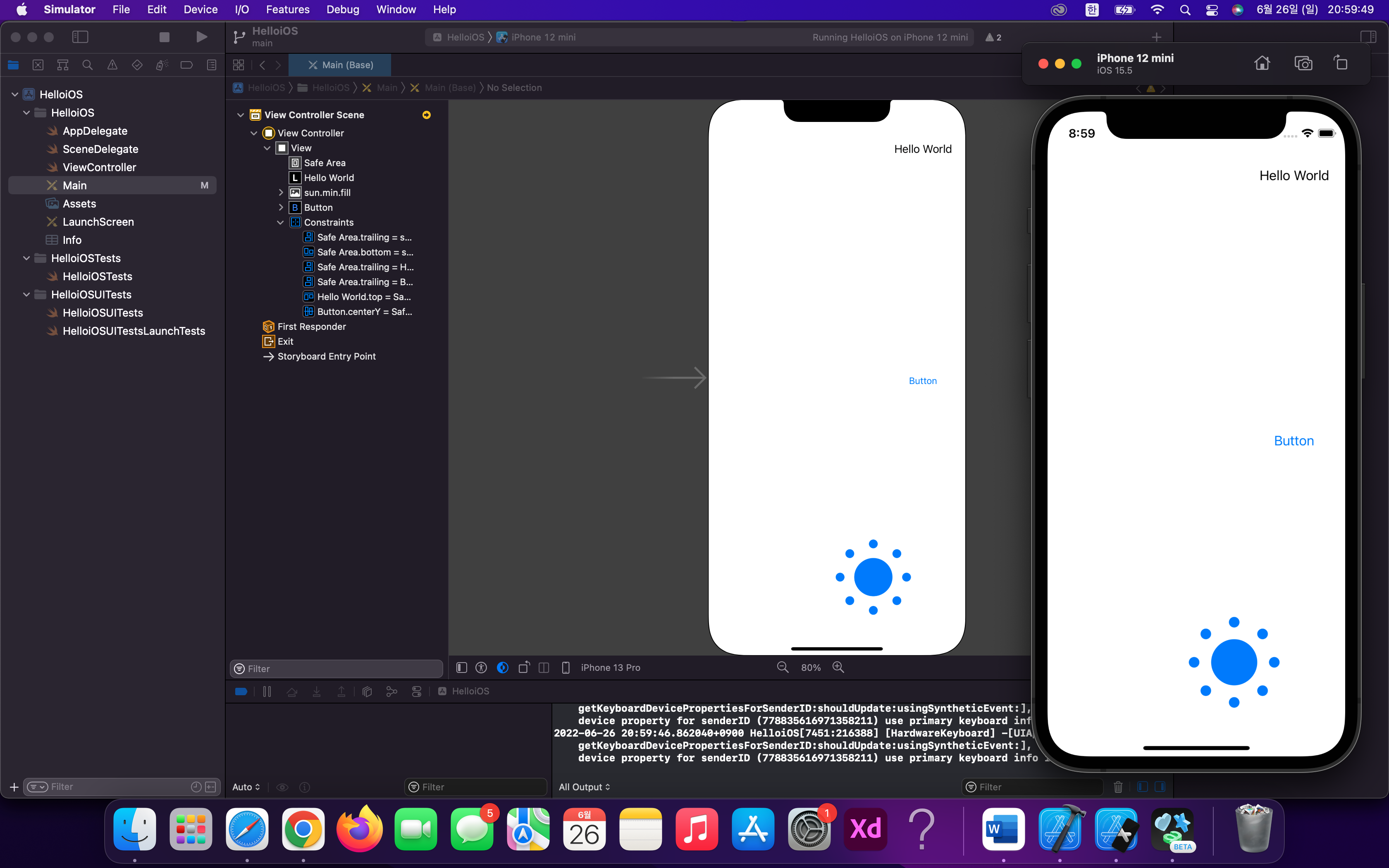The image size is (1389, 868).
Task: Collapse the Constraints group in outline
Action: [281, 223]
